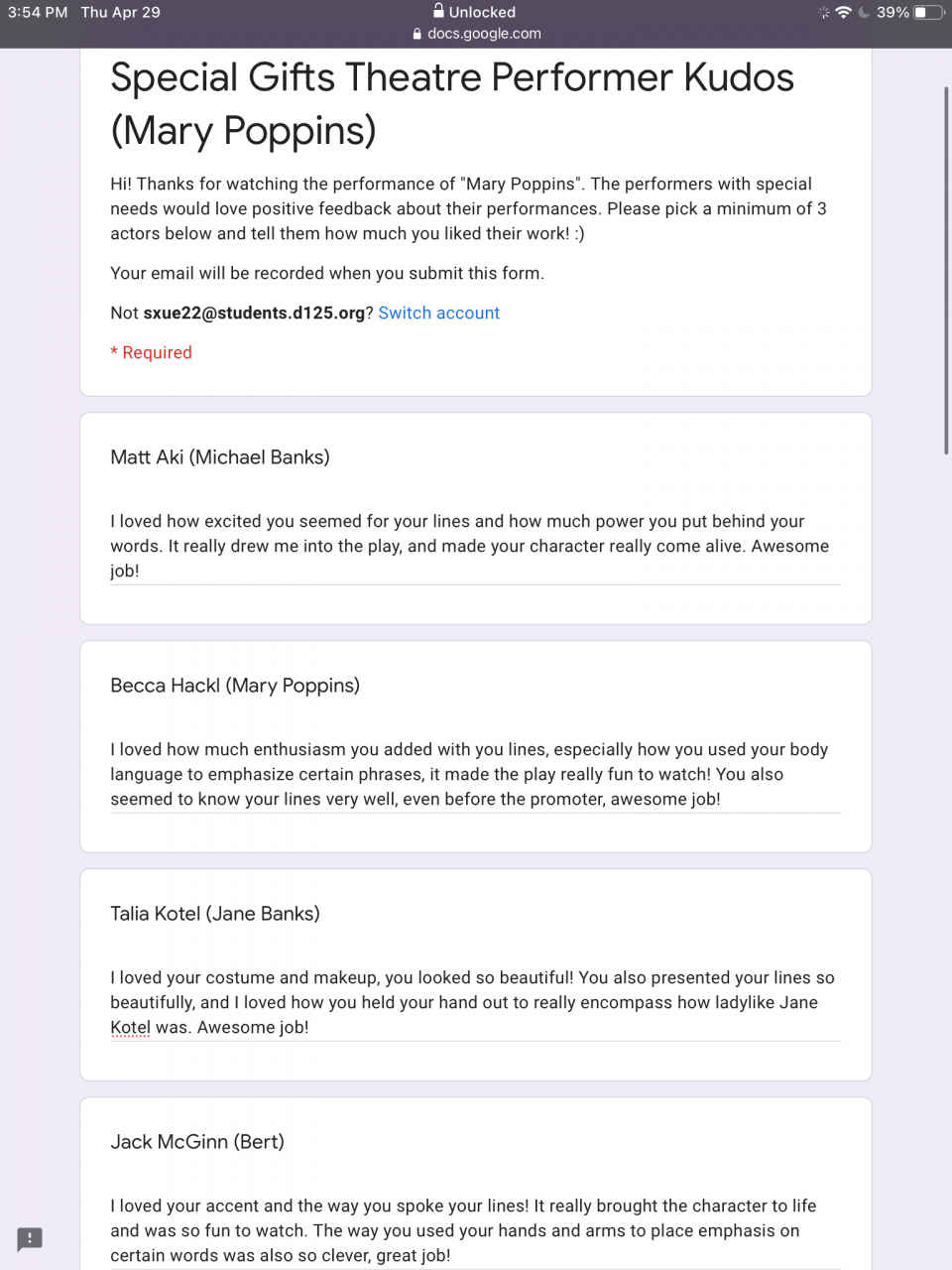952x1270 pixels.
Task: Tap the lock icon beside docs.google.com
Action: (416, 34)
